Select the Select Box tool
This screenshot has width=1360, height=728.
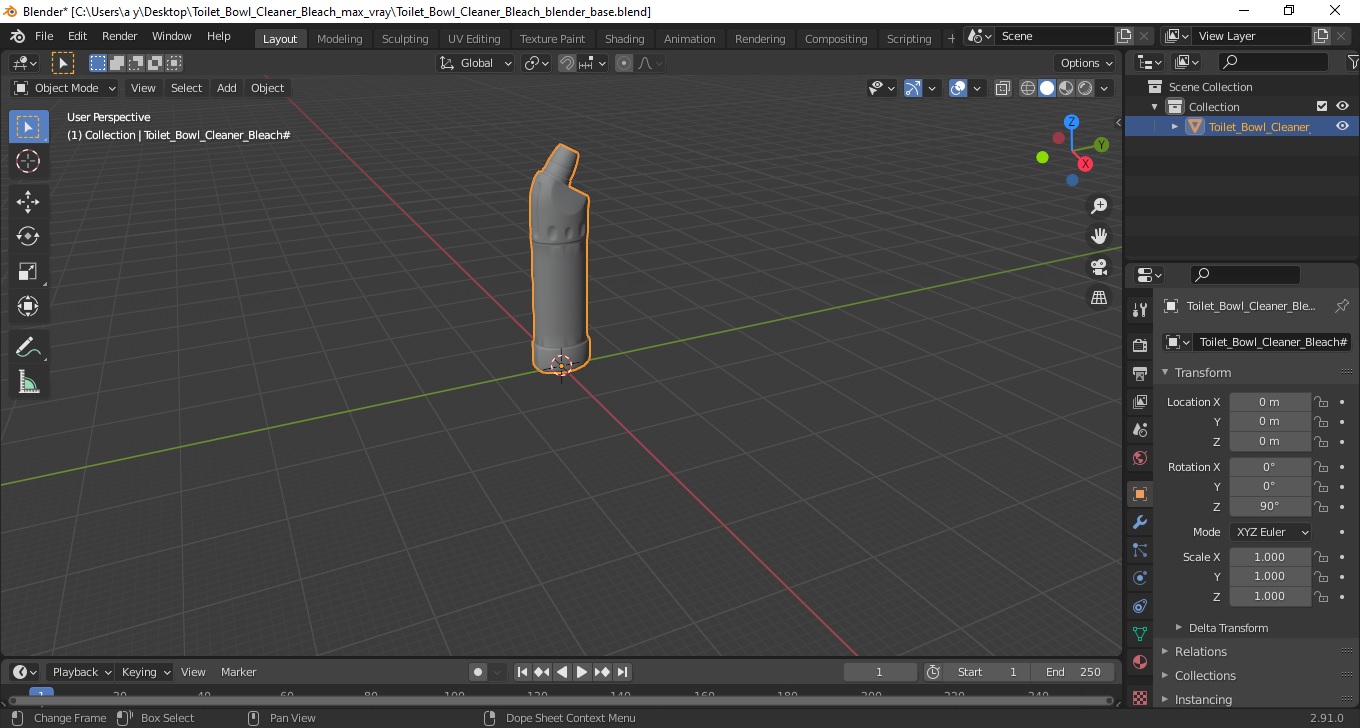28,126
